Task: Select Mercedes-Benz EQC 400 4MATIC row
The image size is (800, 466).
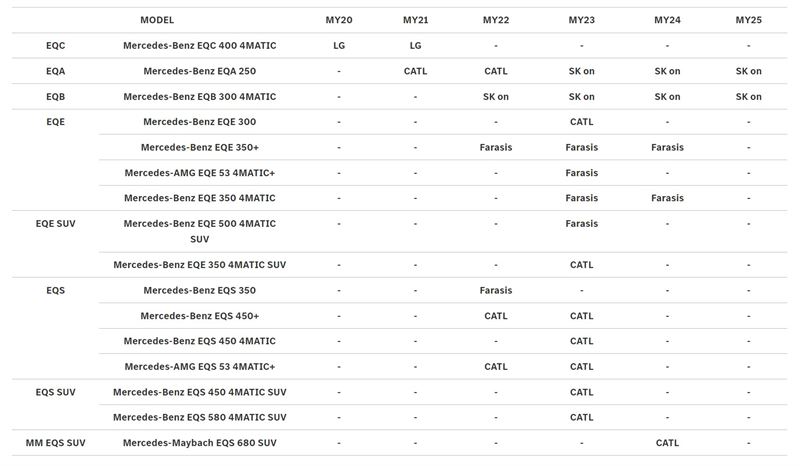Action: 399,45
